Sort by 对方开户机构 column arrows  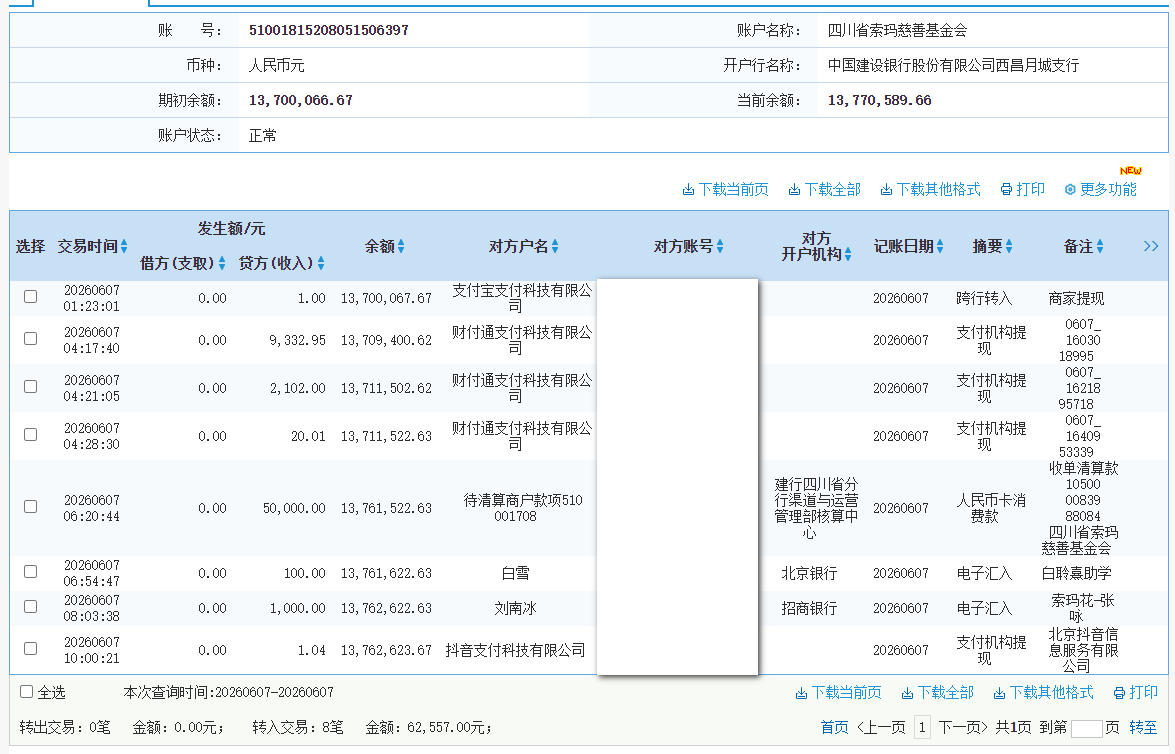click(848, 254)
